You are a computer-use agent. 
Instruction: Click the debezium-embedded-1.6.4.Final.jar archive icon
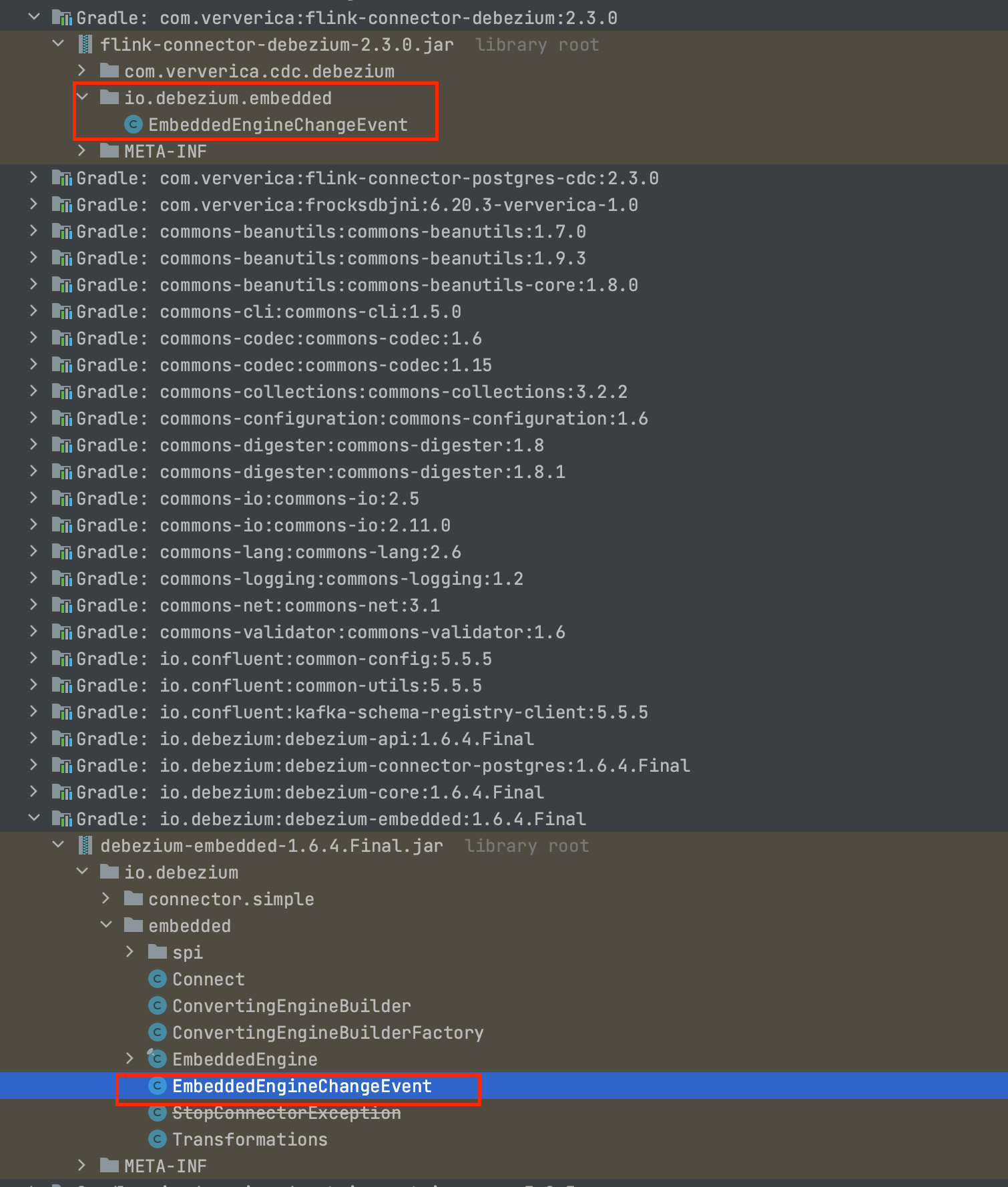(x=85, y=846)
